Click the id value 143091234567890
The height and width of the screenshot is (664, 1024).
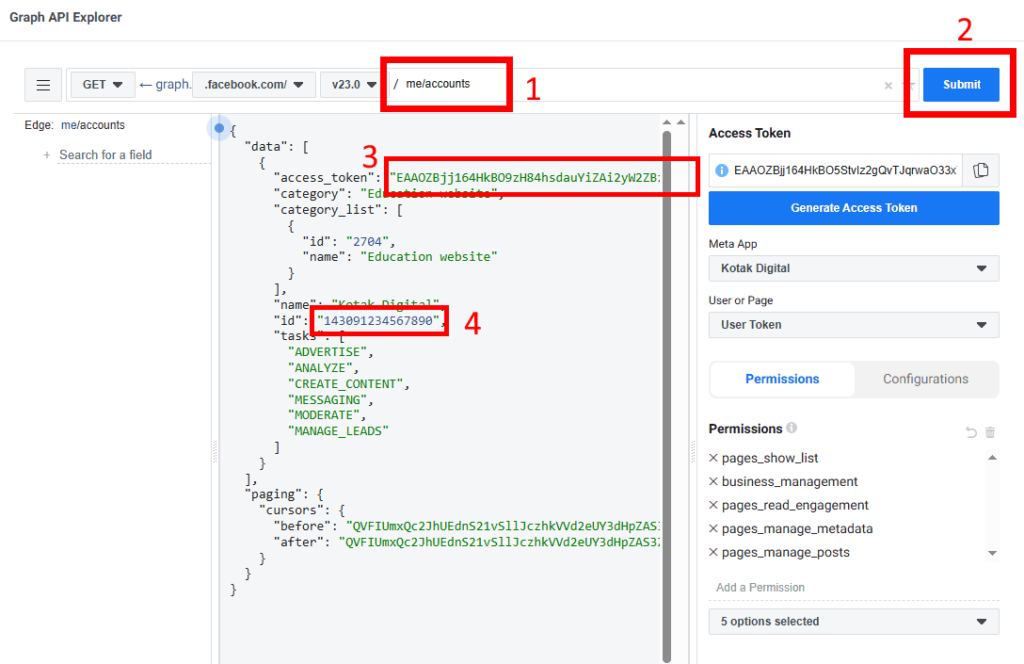[x=378, y=321]
